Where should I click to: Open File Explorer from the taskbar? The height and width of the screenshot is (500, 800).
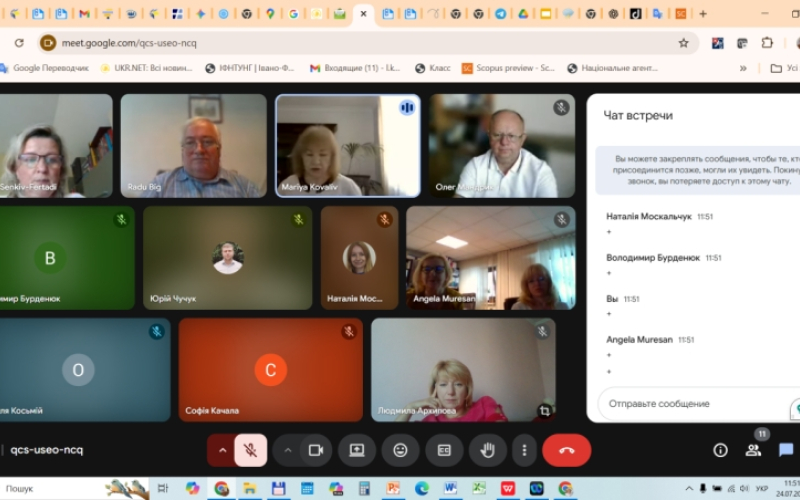click(x=249, y=488)
